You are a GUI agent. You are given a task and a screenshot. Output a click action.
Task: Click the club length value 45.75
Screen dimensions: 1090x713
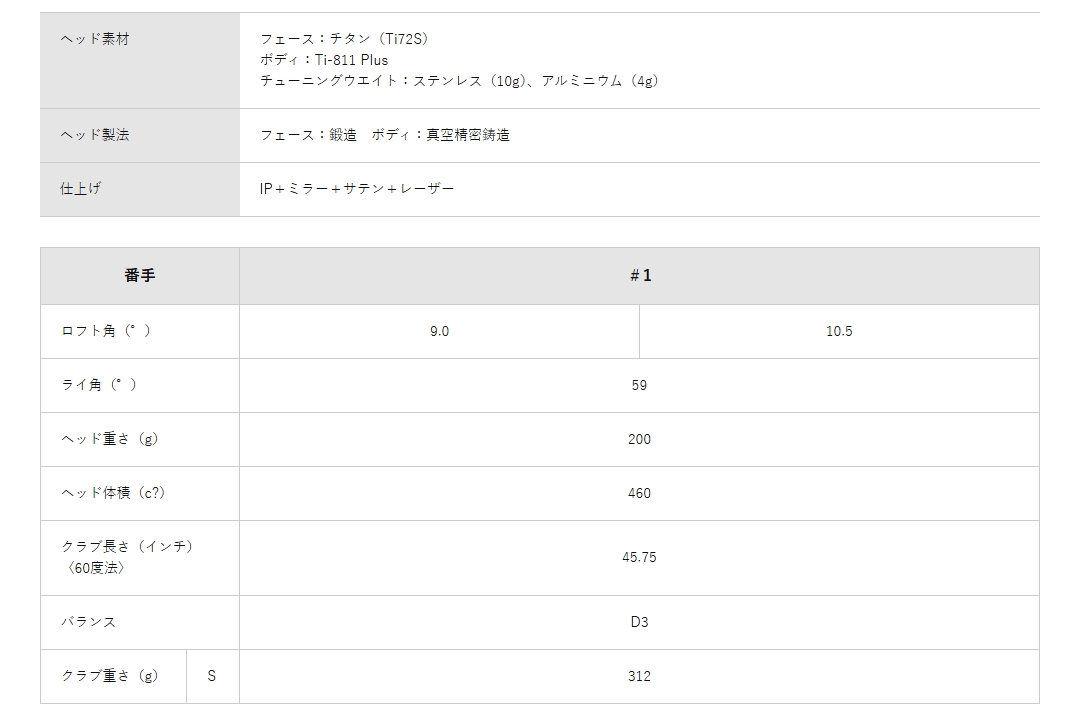[x=639, y=558]
